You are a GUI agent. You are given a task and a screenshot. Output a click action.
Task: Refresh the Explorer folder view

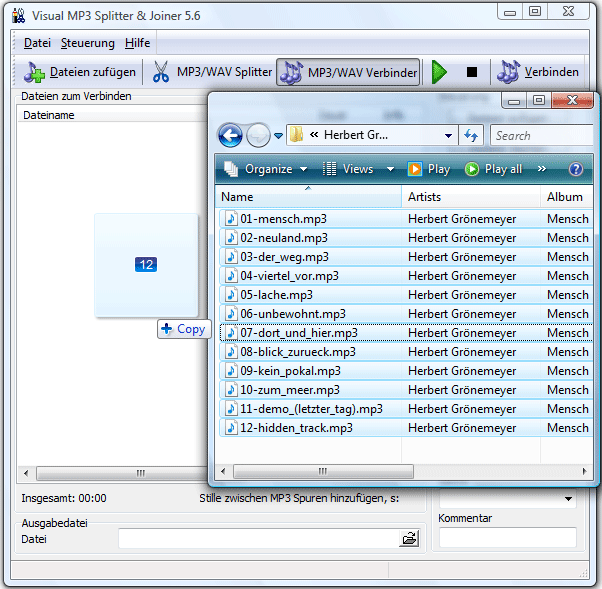coord(471,135)
